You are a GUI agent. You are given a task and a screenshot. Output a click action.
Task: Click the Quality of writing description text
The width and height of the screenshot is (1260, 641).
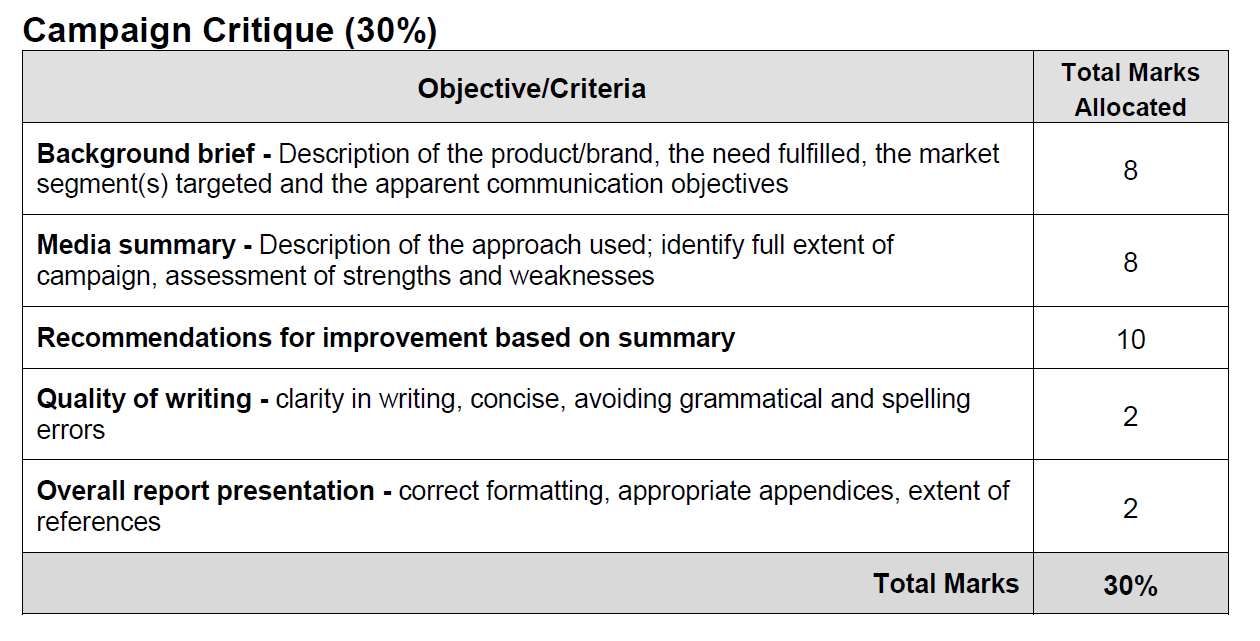tap(504, 414)
